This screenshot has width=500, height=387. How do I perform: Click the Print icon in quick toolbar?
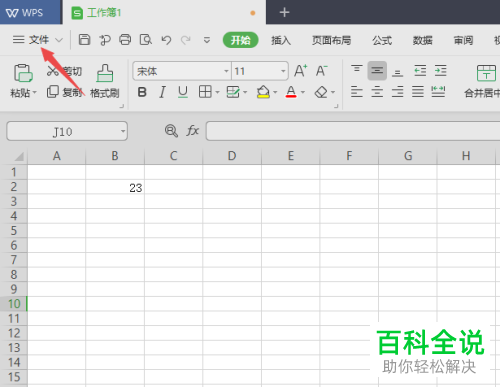tap(125, 40)
